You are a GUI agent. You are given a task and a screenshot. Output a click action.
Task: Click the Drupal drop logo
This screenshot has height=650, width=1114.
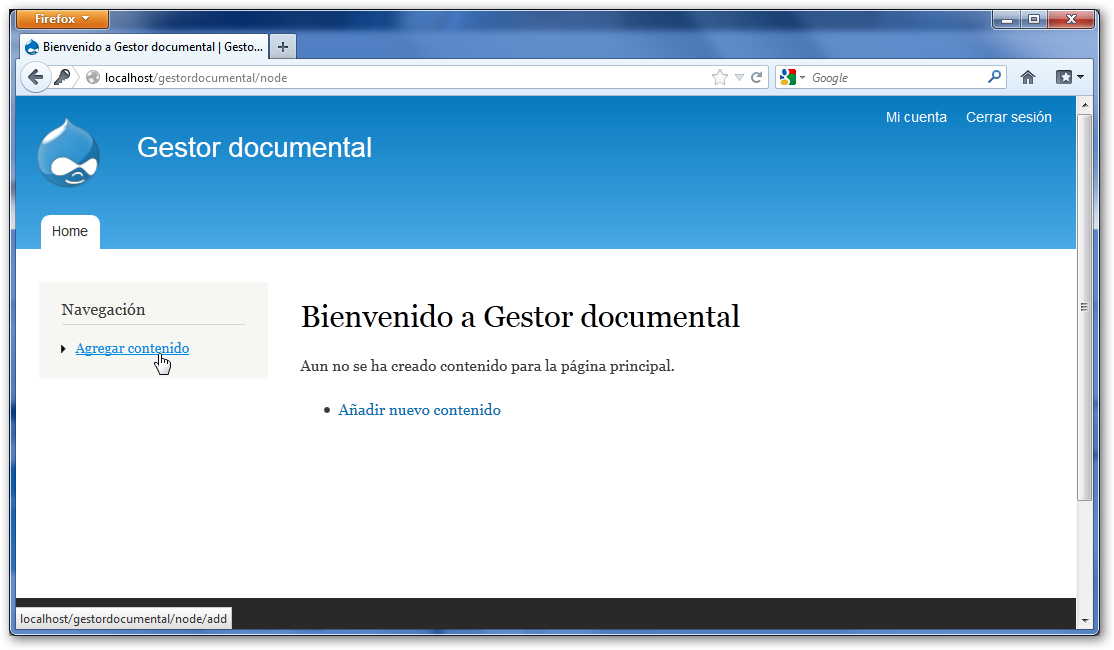point(68,153)
